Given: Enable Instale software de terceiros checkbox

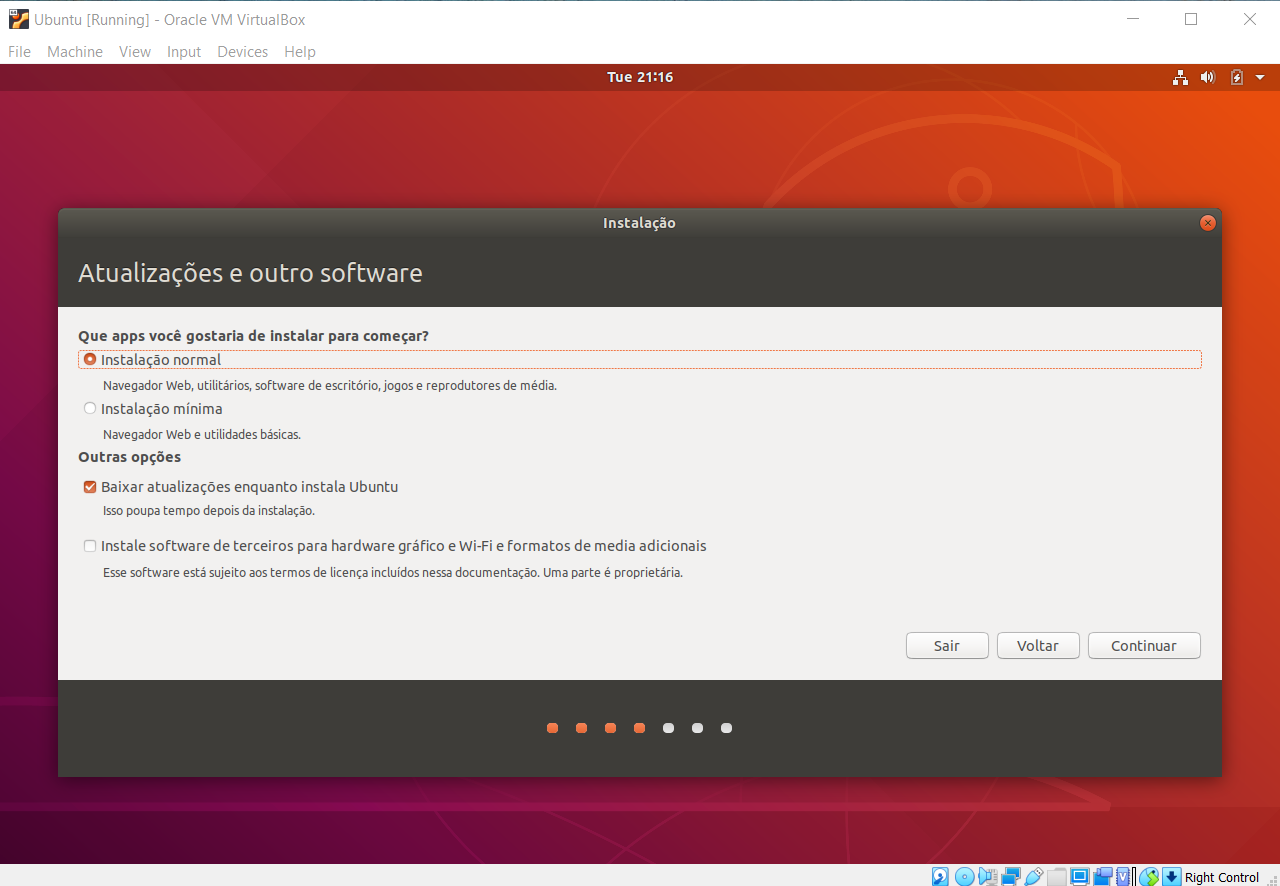Looking at the screenshot, I should click(x=90, y=546).
